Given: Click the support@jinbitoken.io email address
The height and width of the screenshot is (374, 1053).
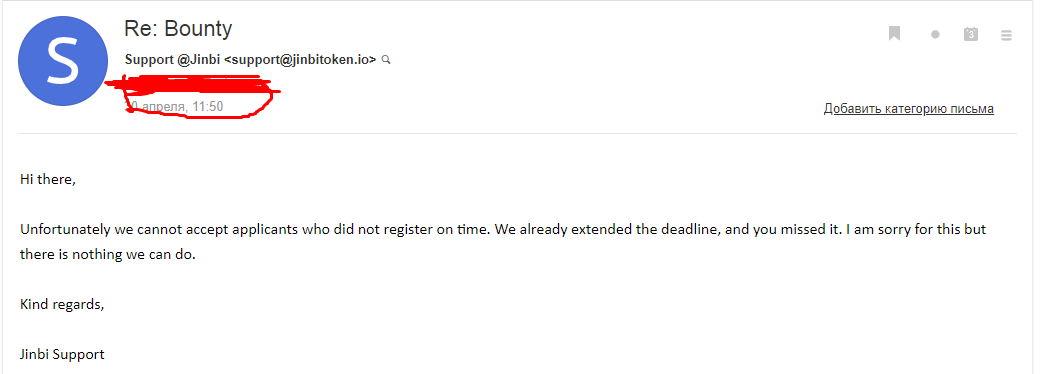Looking at the screenshot, I should 300,60.
